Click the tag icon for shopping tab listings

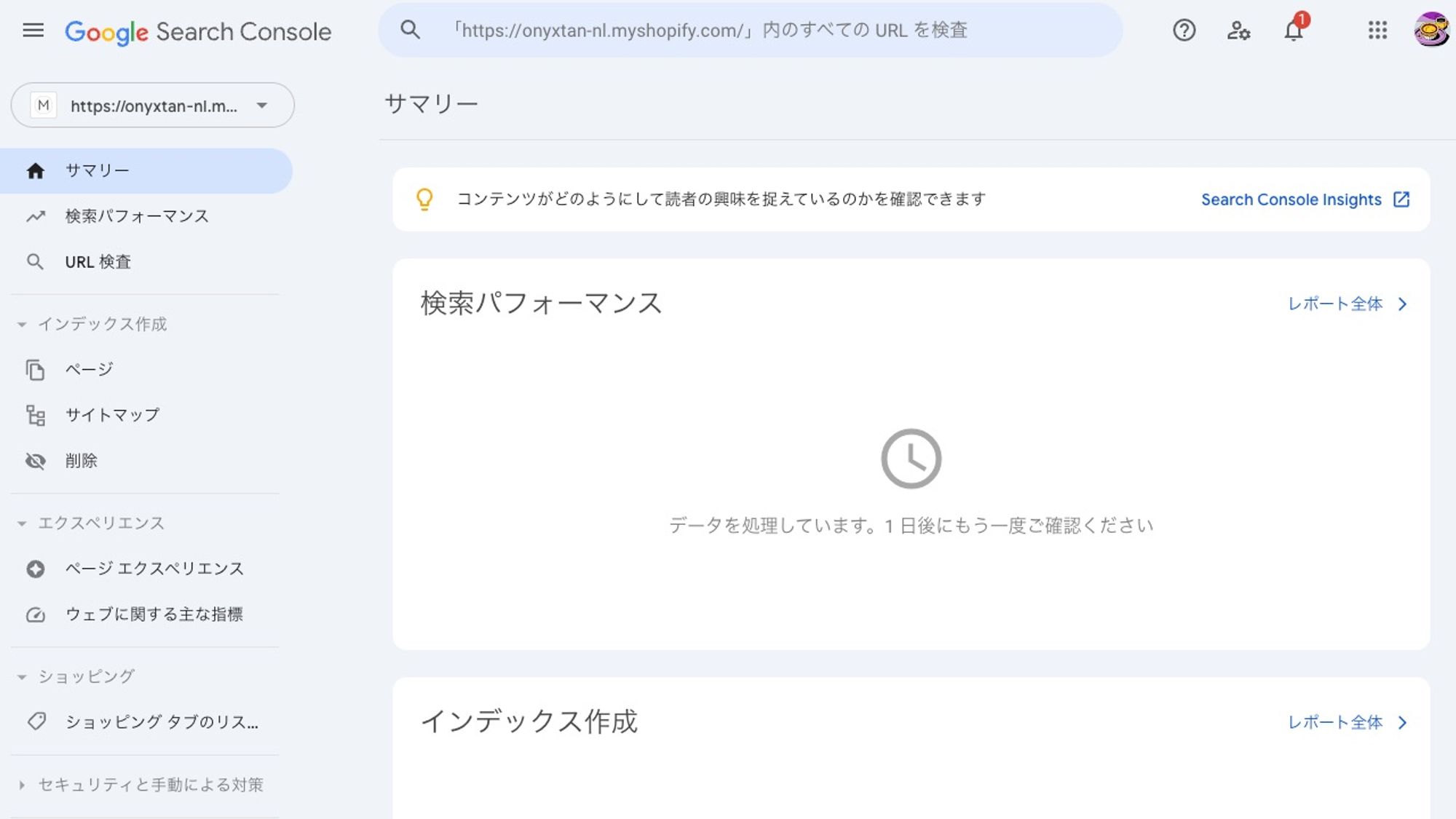(x=36, y=721)
